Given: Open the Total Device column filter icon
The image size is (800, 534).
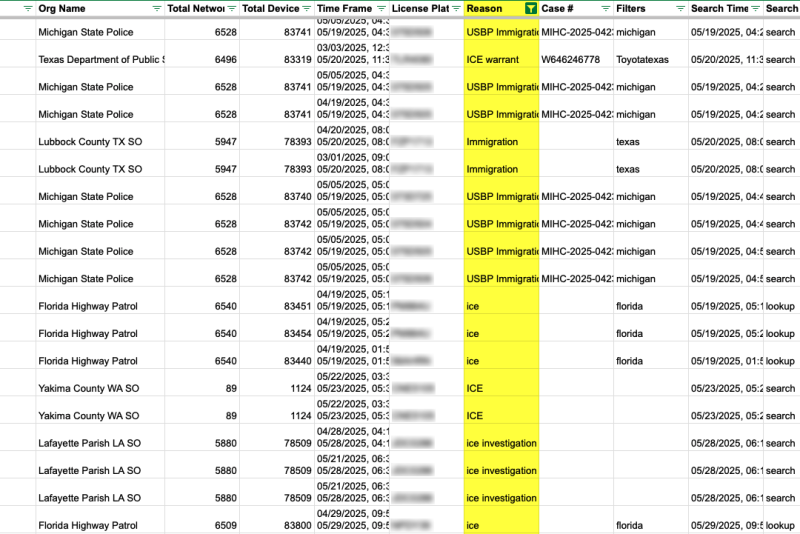Looking at the screenshot, I should tap(307, 9).
